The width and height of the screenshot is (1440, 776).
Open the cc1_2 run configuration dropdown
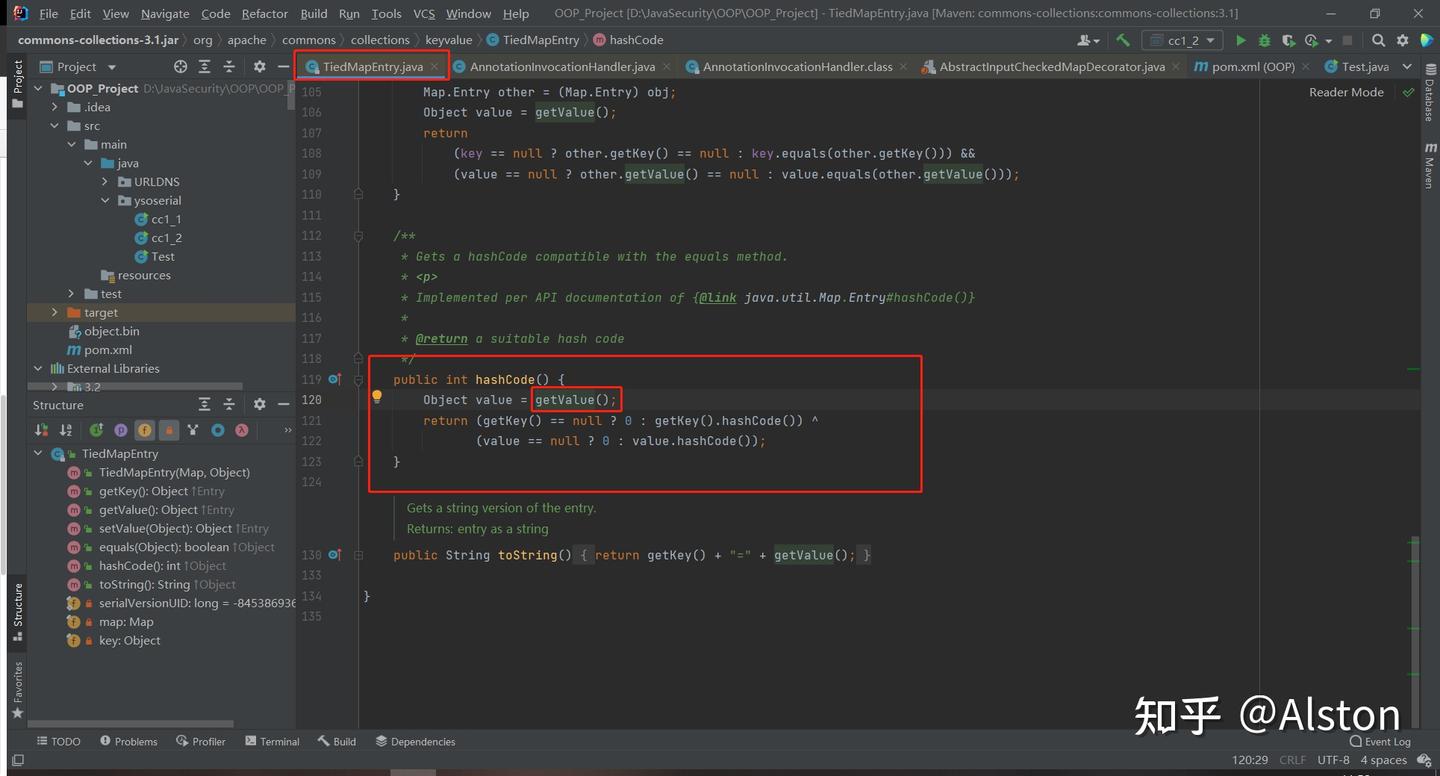point(1183,40)
